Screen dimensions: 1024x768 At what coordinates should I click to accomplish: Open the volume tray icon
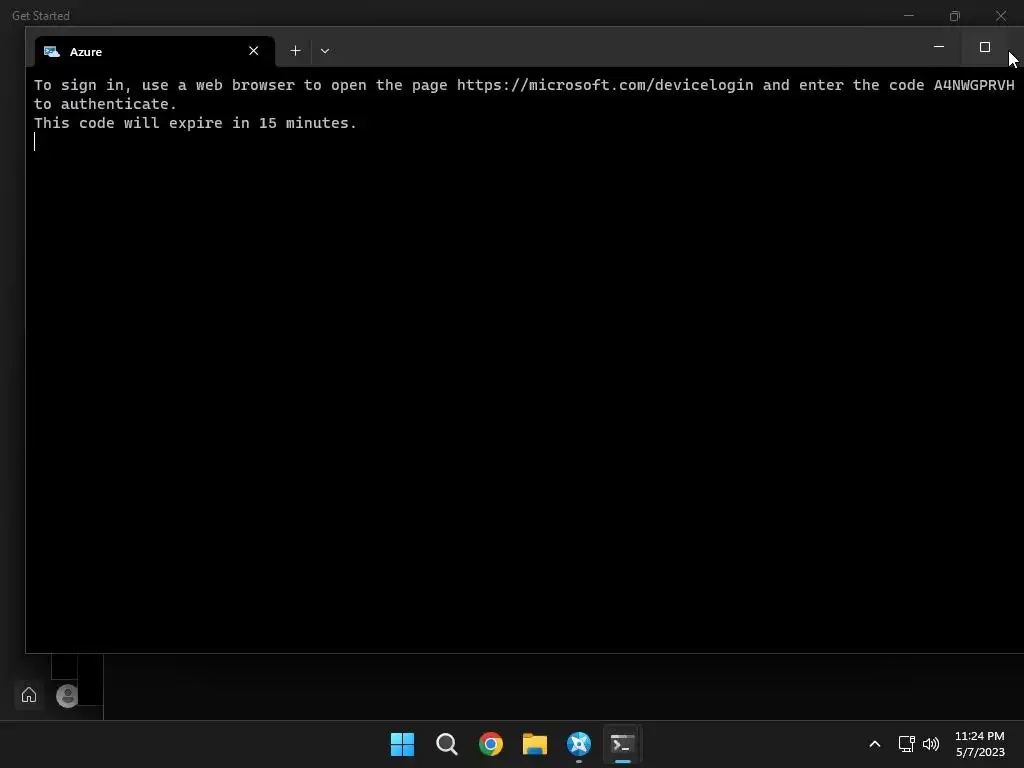[x=931, y=744]
